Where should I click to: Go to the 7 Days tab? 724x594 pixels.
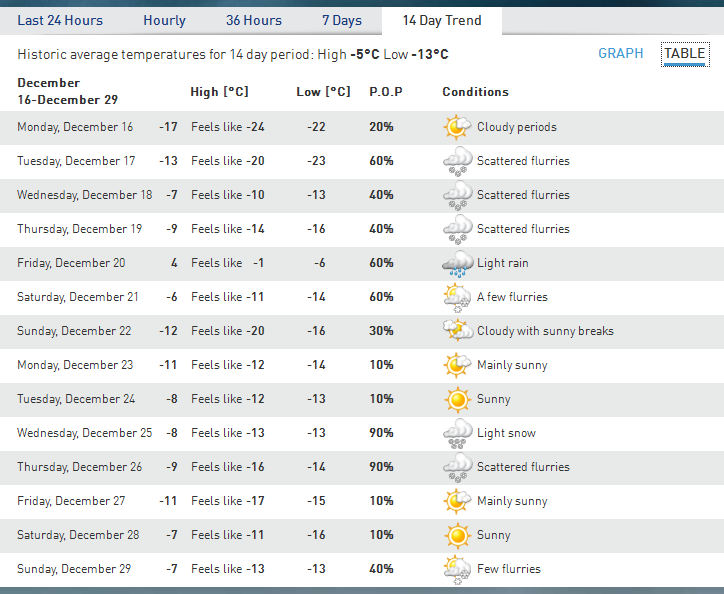341,20
